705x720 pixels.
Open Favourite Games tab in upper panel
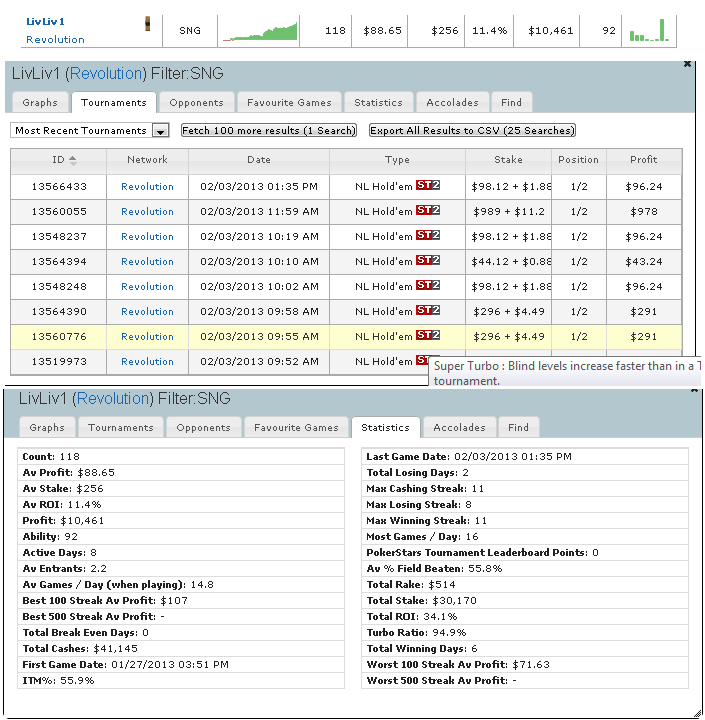click(x=289, y=102)
